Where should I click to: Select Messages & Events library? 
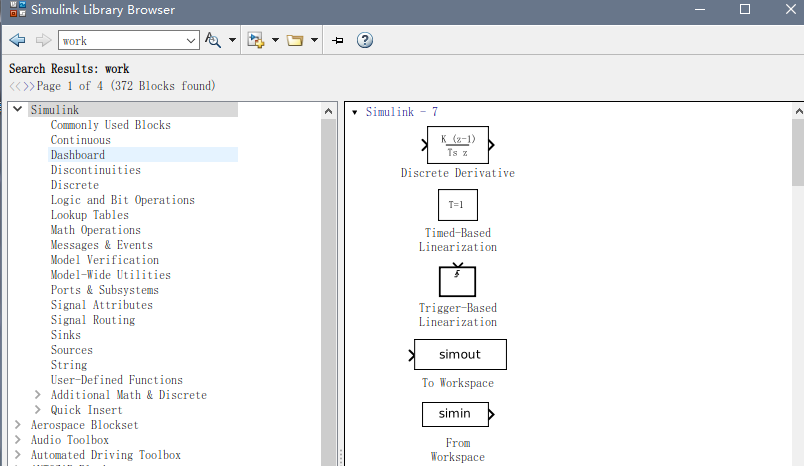click(102, 245)
